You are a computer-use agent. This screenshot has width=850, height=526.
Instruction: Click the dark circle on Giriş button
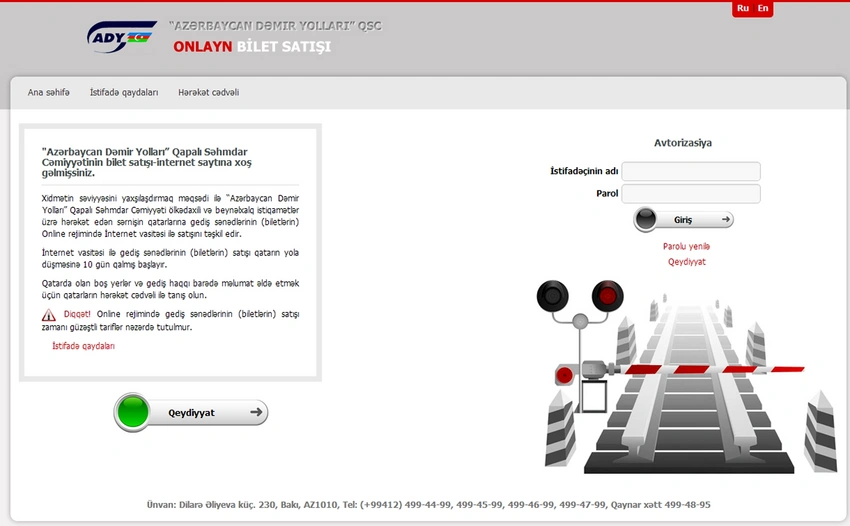(x=646, y=219)
